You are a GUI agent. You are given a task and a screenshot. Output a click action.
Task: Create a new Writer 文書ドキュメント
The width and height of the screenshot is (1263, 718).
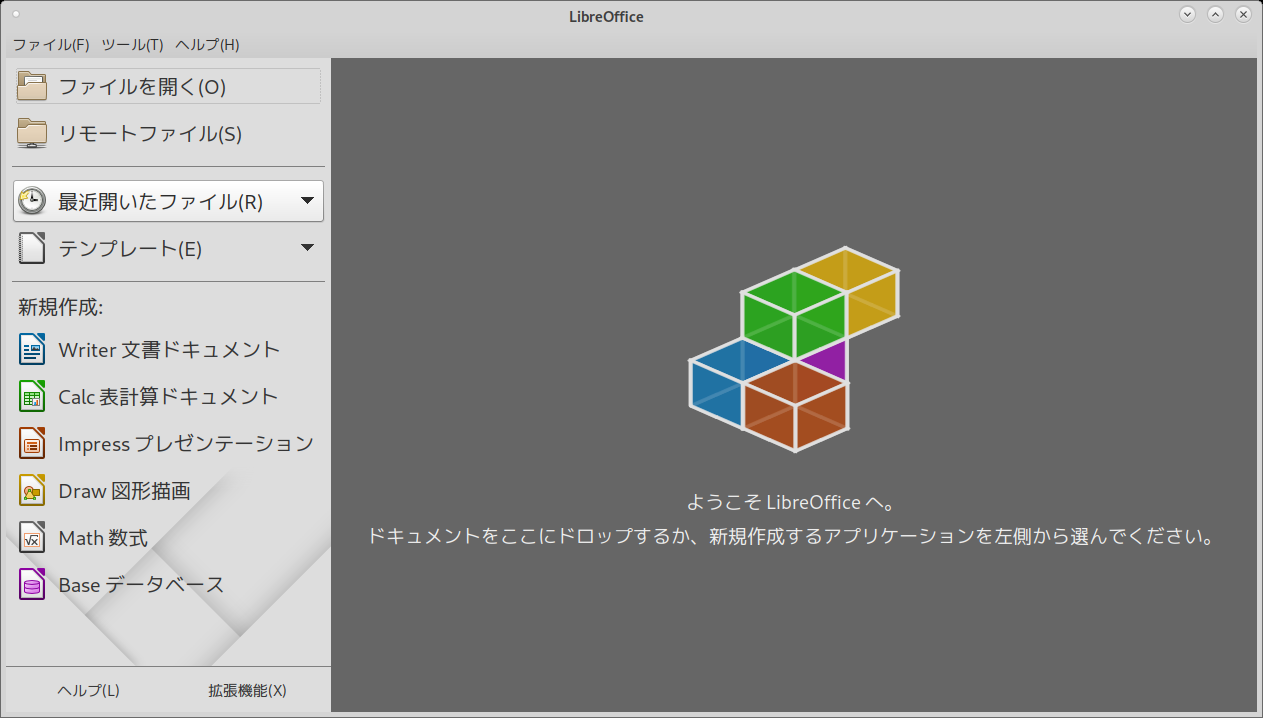169,350
